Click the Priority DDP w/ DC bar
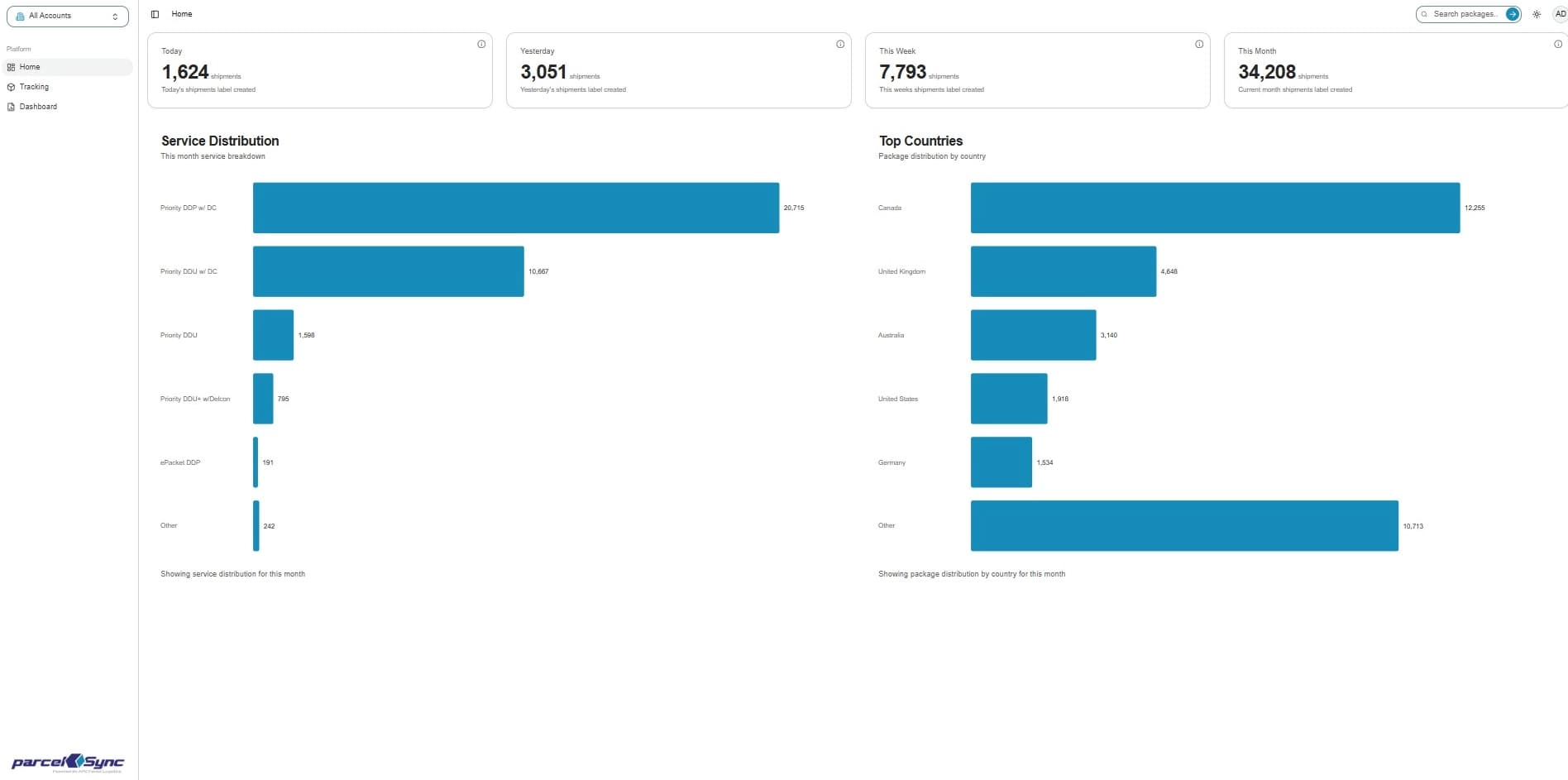This screenshot has height=780, width=1568. tap(516, 208)
